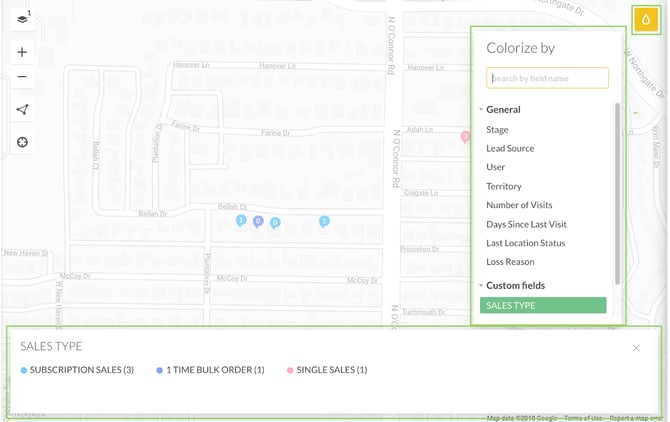Select the purple map pin on Bellah Ct

tap(258, 222)
